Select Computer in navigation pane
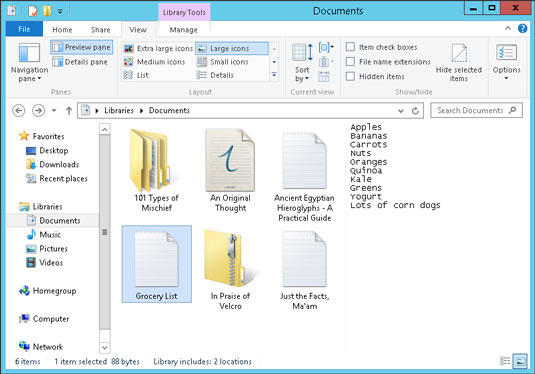Screen dimensions: 535x374 (x=44, y=319)
